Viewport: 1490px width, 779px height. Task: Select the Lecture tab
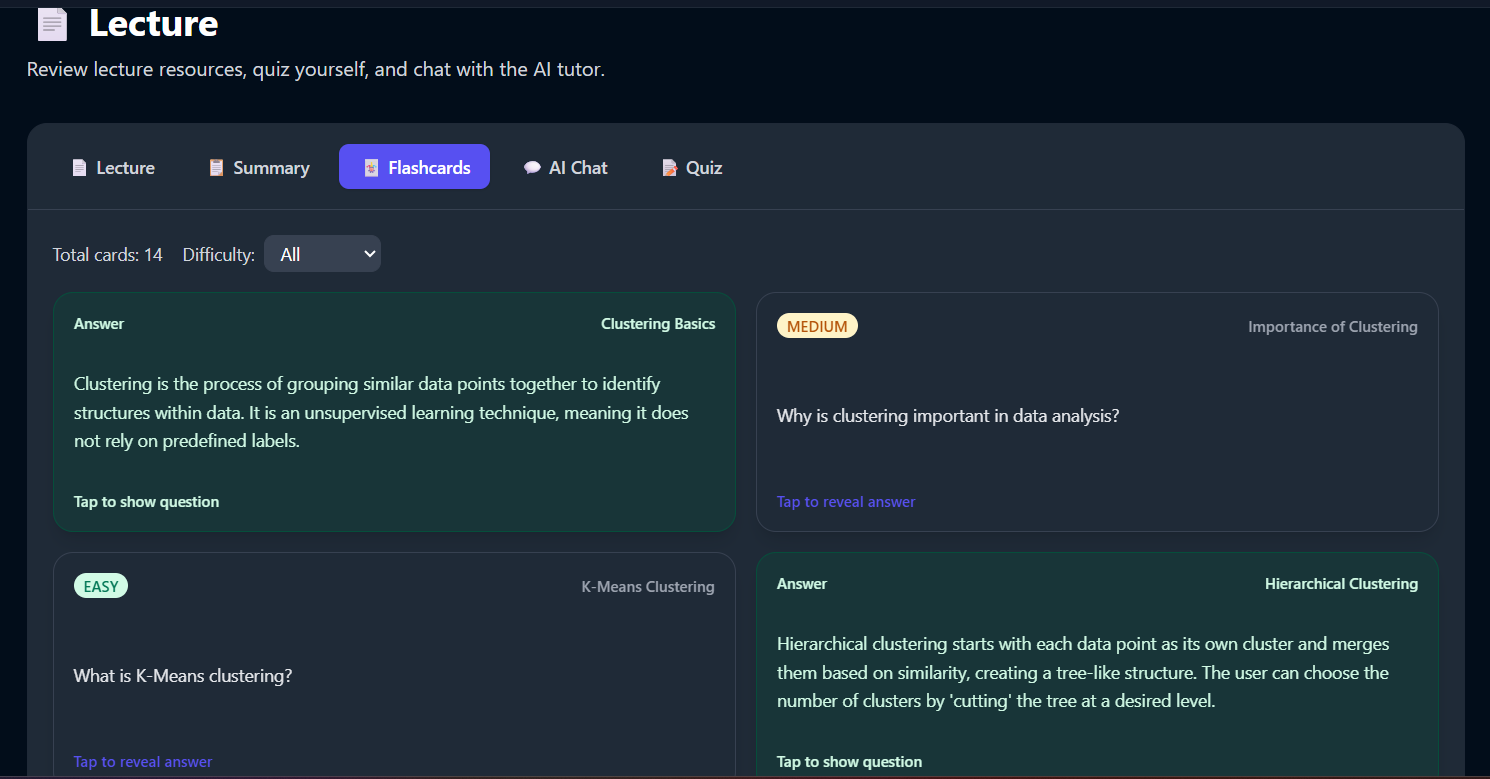point(113,167)
